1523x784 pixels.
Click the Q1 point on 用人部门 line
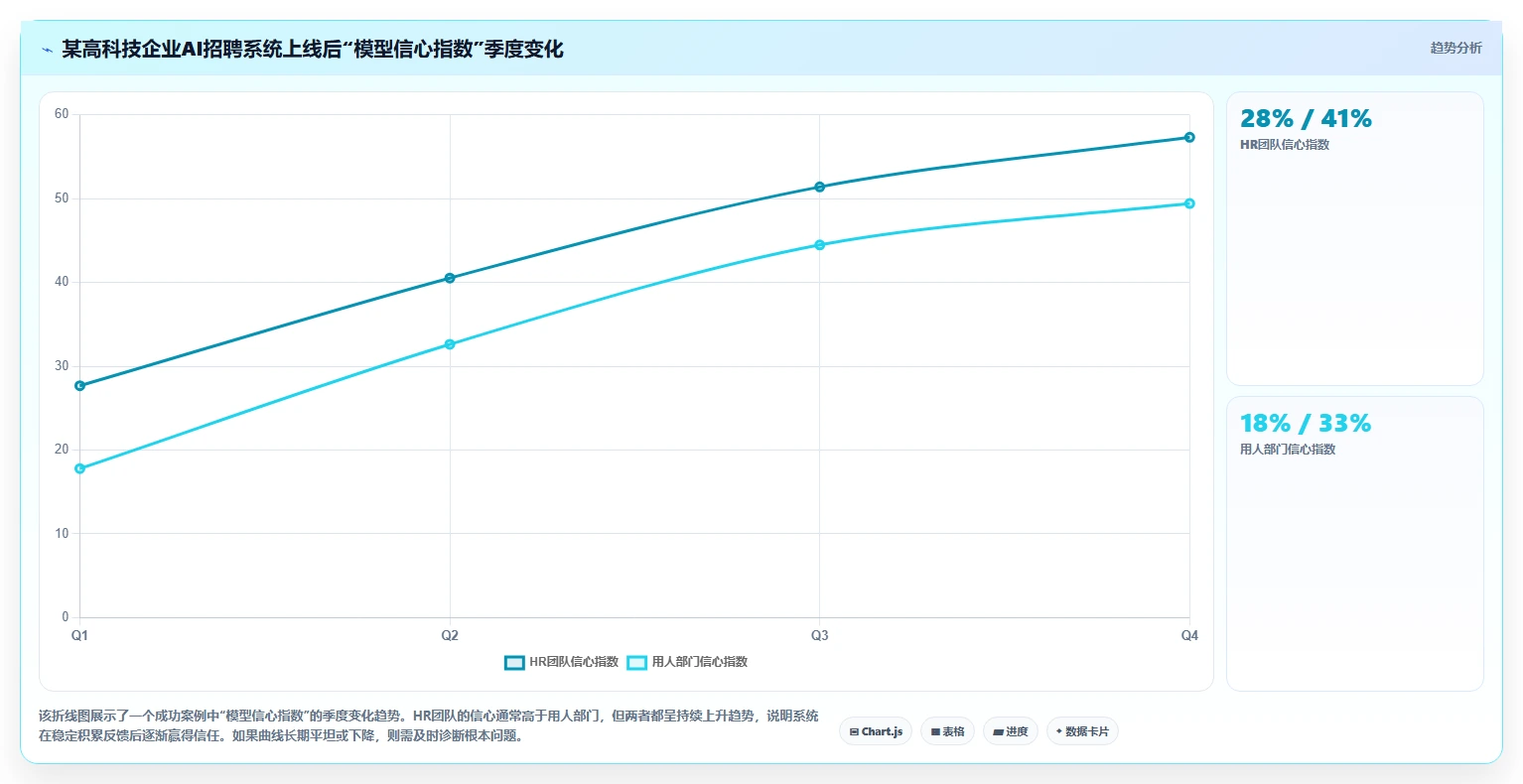[80, 468]
